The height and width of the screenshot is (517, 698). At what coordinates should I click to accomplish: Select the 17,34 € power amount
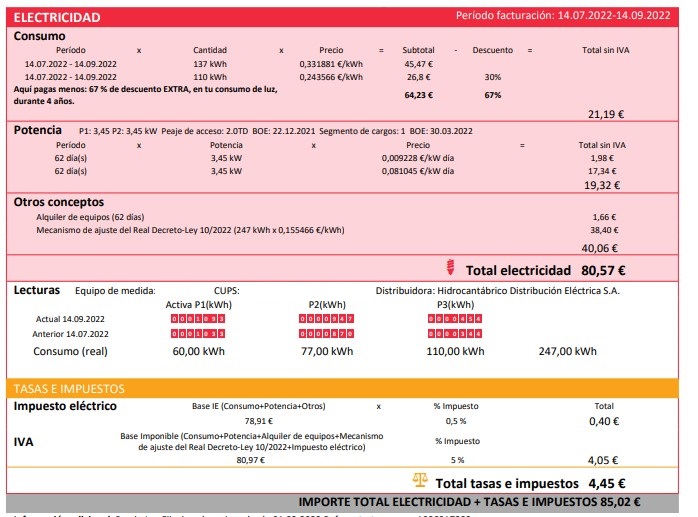coord(602,171)
